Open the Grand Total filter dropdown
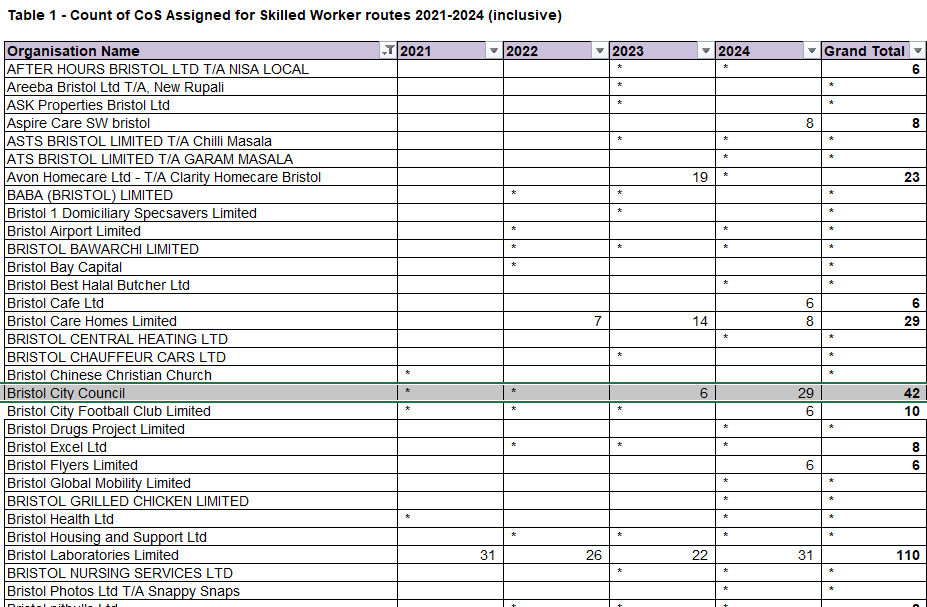The image size is (927, 607). [x=918, y=51]
